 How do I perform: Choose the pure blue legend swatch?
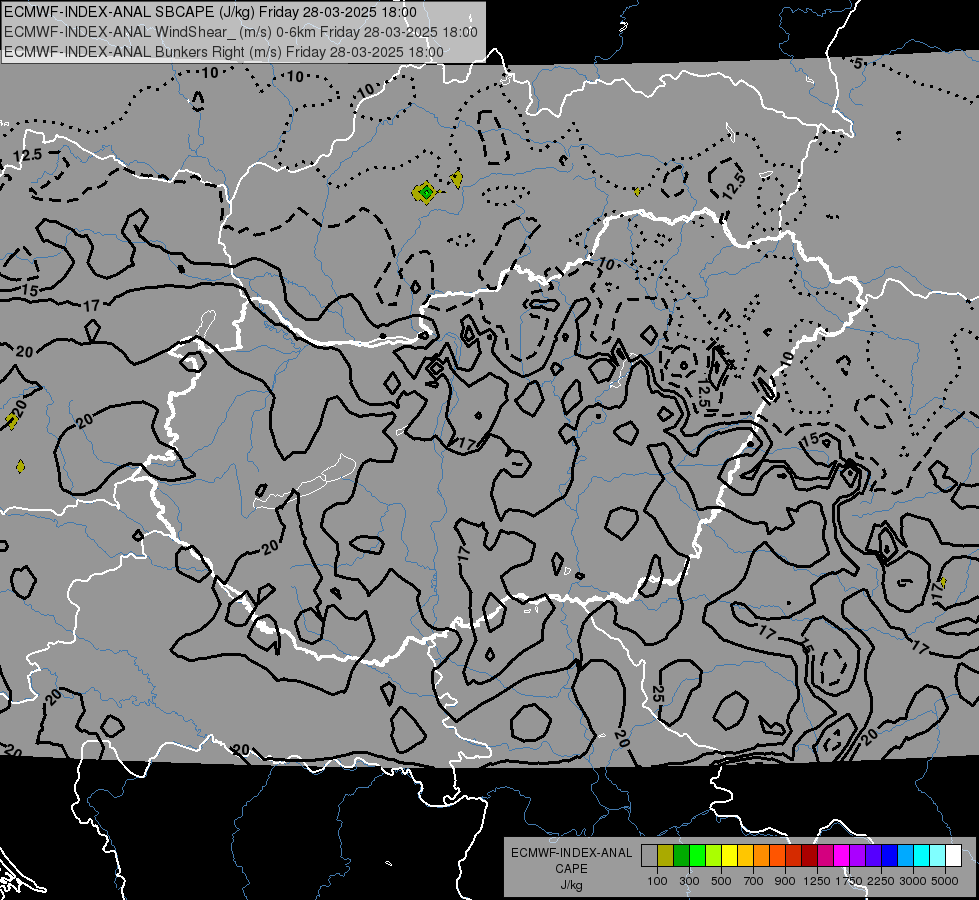coord(890,855)
